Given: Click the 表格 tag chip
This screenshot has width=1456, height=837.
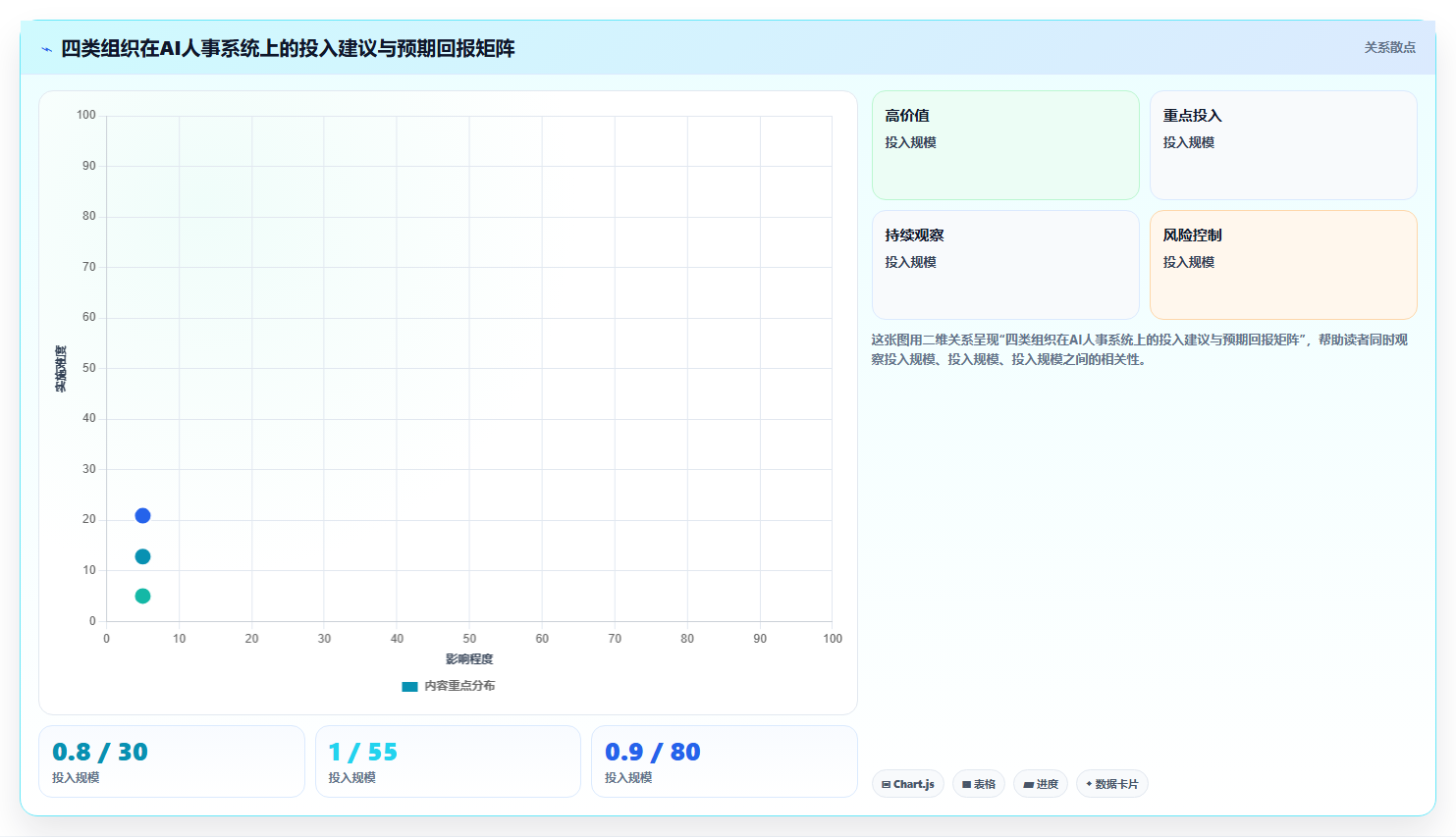Looking at the screenshot, I should point(979,784).
